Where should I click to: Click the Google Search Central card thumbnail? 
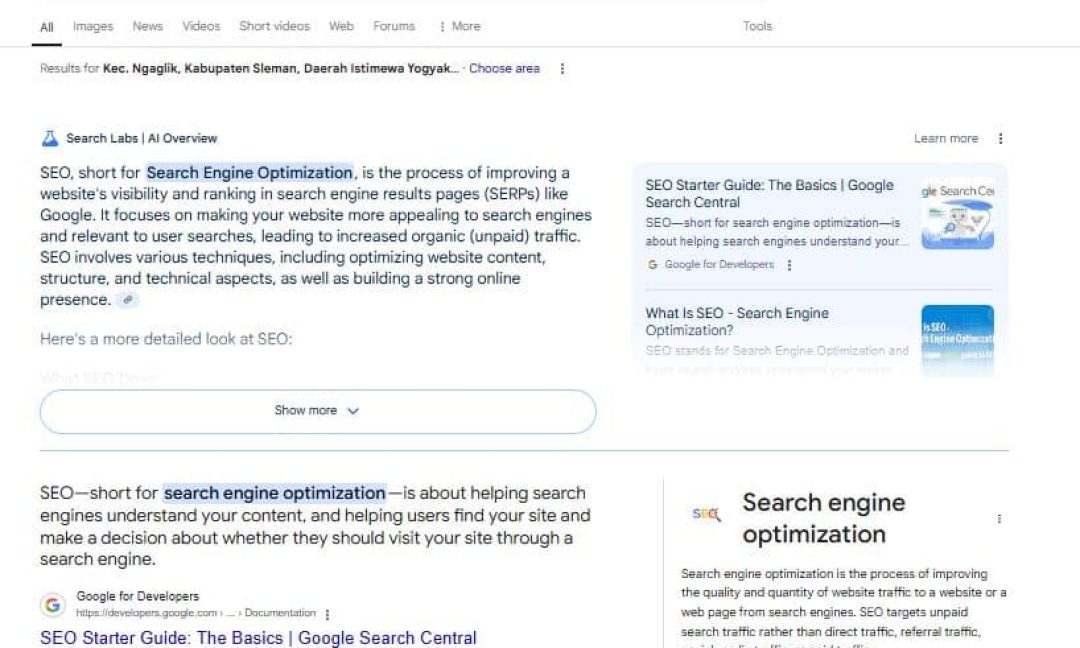[957, 214]
